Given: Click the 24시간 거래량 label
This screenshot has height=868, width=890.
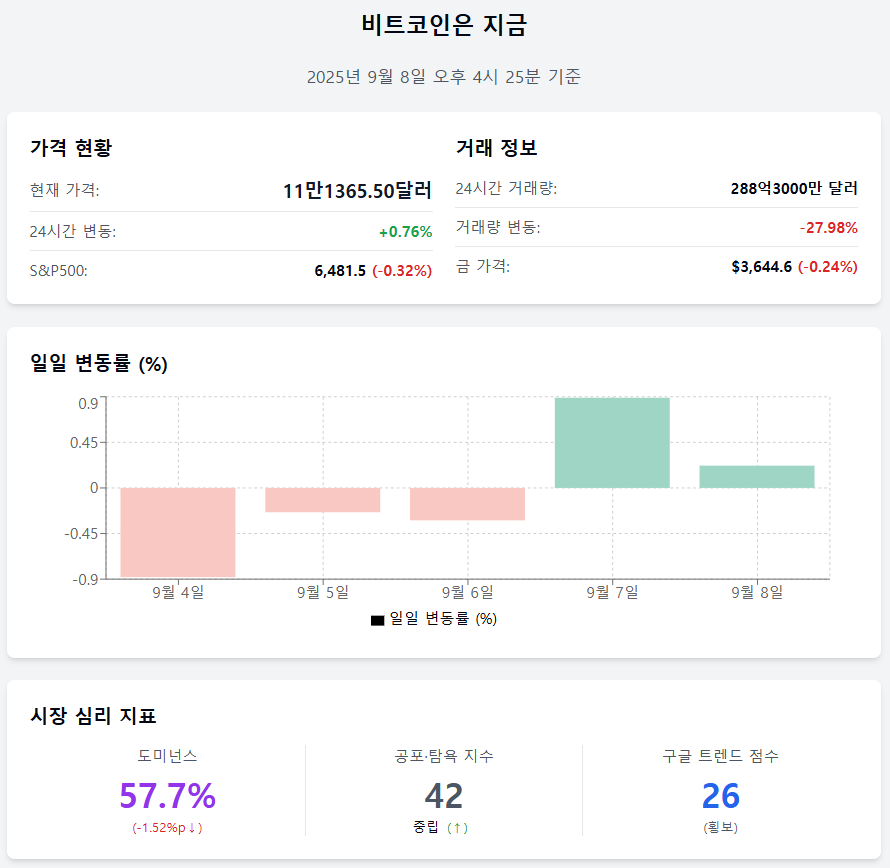Looking at the screenshot, I should click(x=506, y=188).
